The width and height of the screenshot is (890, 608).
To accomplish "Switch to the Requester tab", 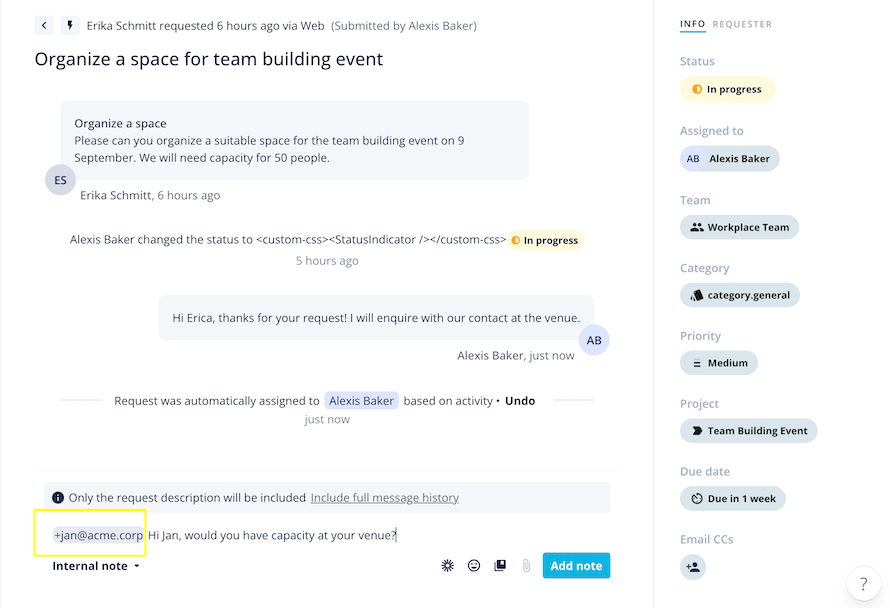I will 742,24.
